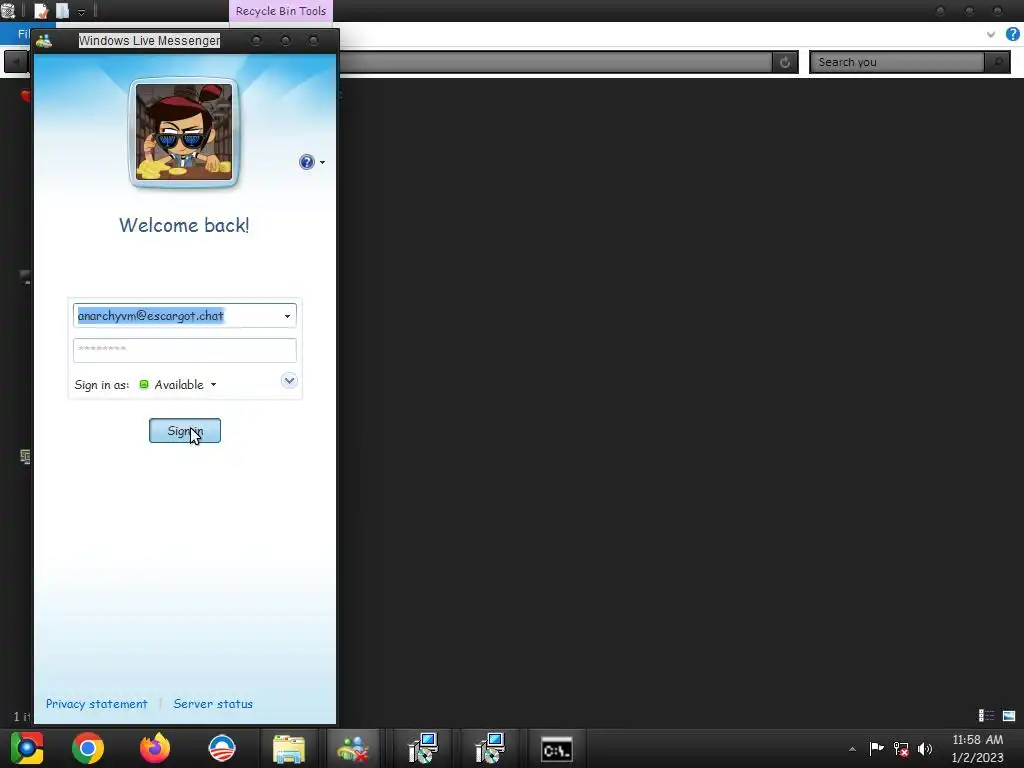Click the taskbar clock showing 11:58 AM
This screenshot has height=768, width=1024.
977,748
